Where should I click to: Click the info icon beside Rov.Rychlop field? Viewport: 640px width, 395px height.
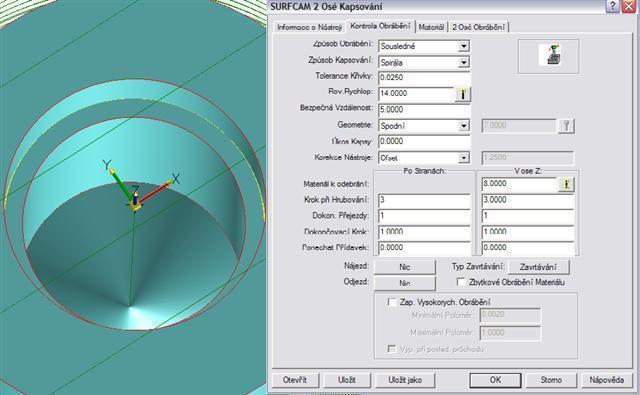(462, 94)
